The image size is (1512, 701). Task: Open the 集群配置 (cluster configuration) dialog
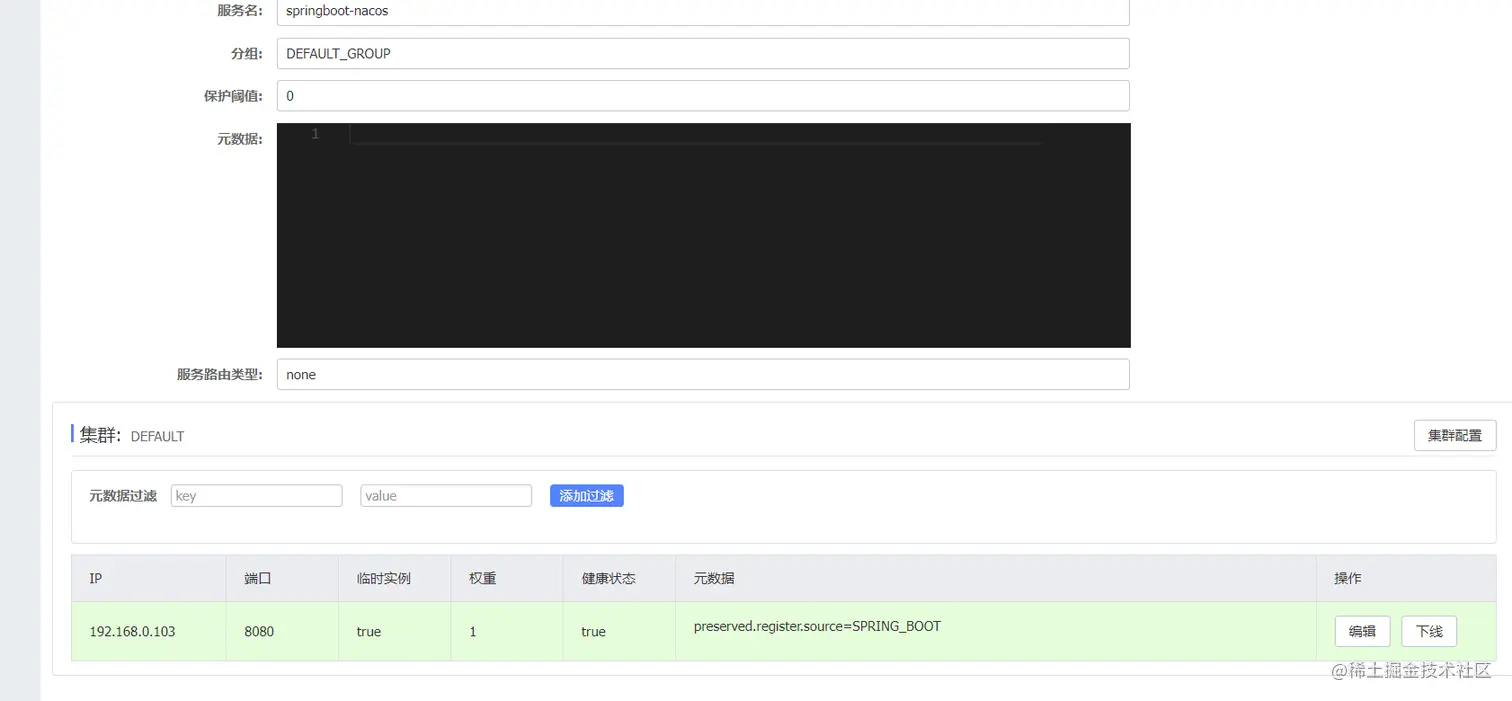(1454, 435)
